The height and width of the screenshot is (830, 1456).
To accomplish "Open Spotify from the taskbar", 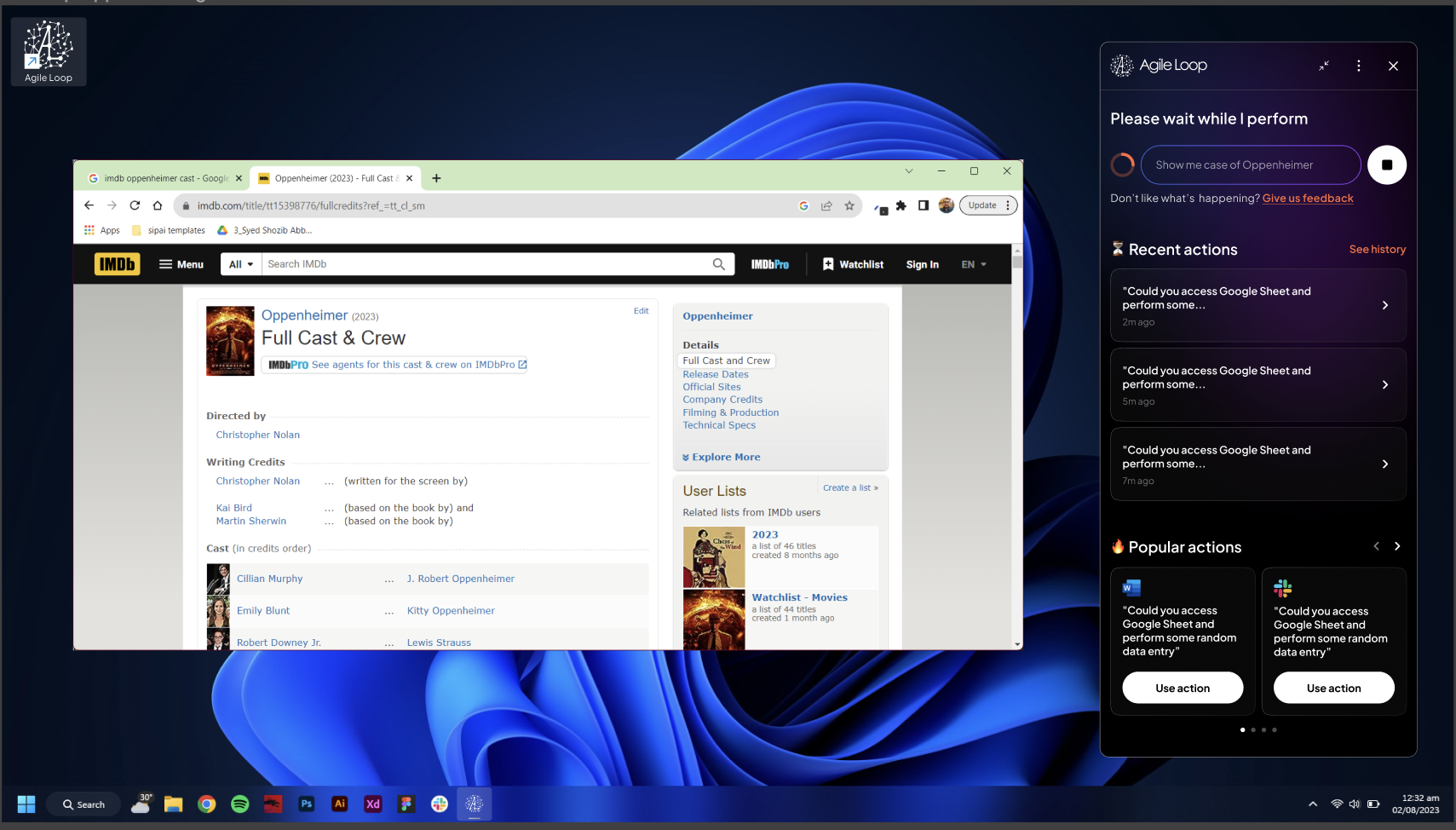I will click(240, 804).
